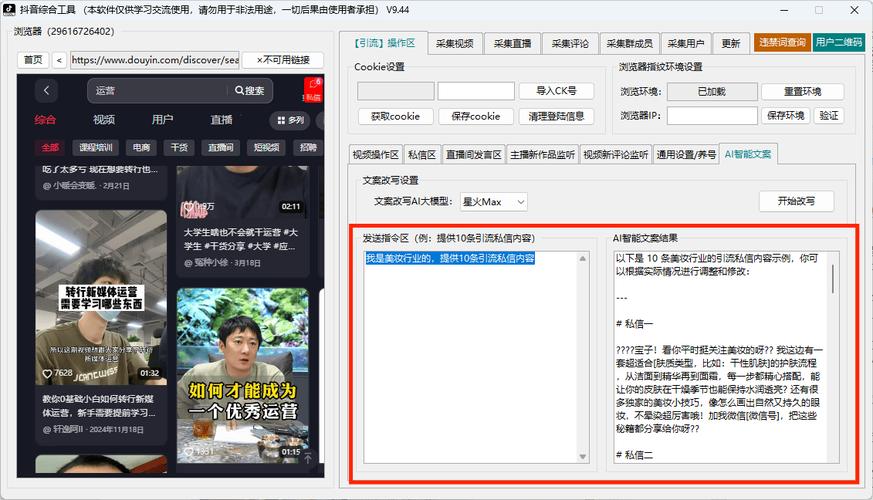Select the 直播 results tab
Viewport: 873px width, 500px height.
(x=221, y=120)
